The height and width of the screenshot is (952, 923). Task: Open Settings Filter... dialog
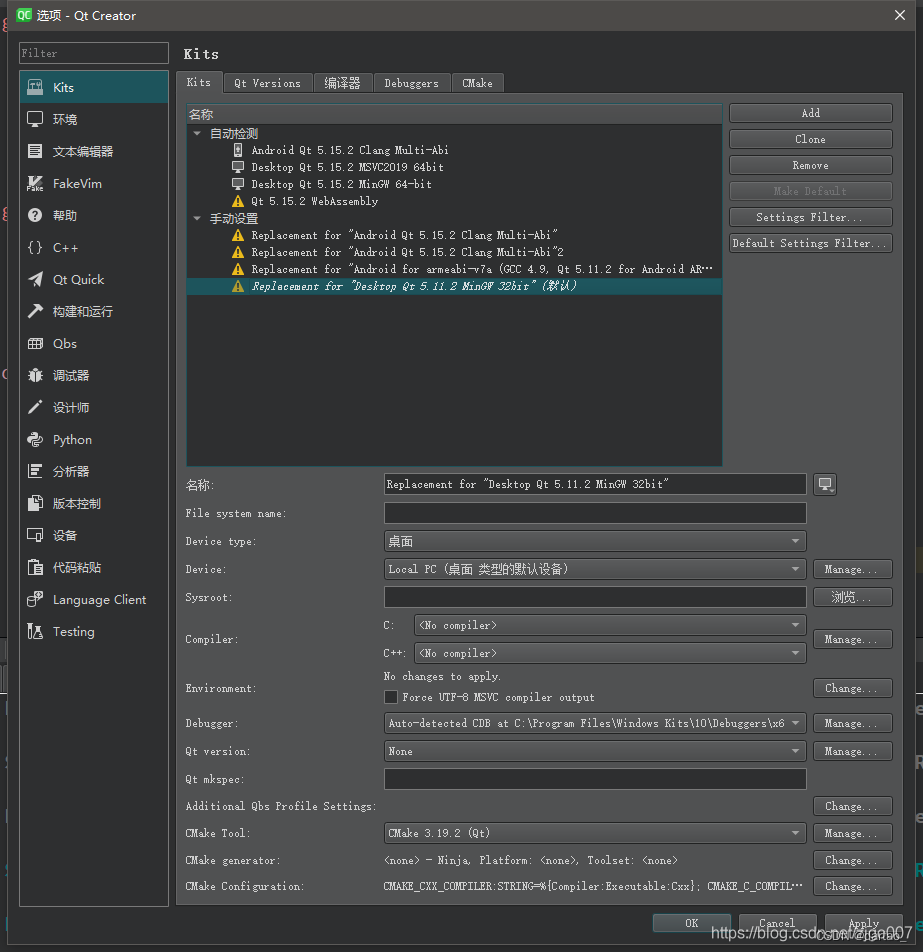click(x=811, y=217)
